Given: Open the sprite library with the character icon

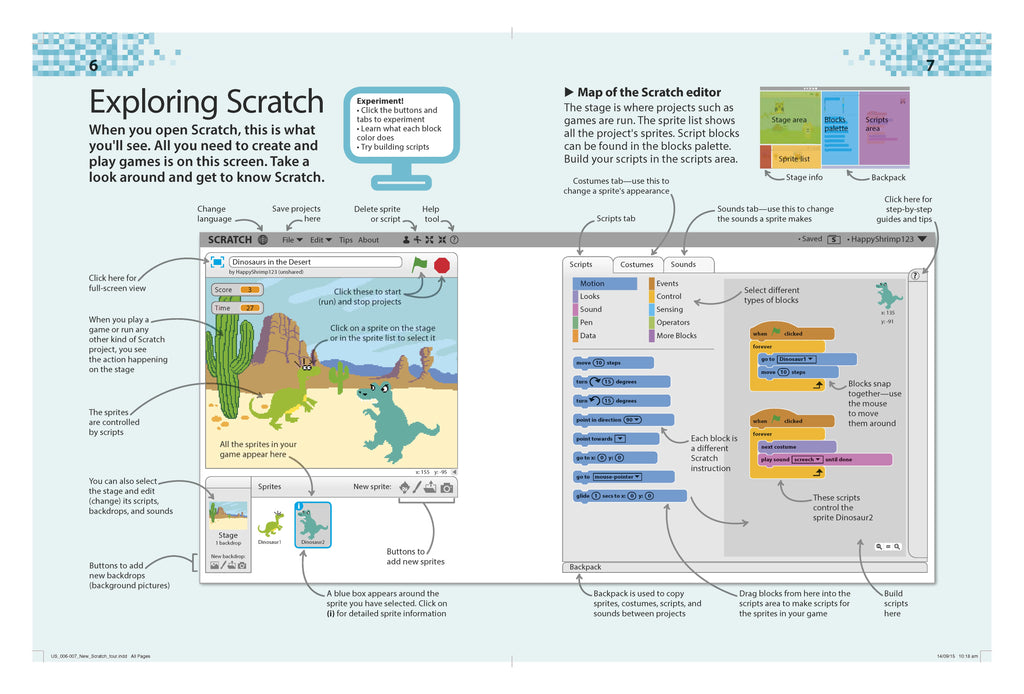Looking at the screenshot, I should pyautogui.click(x=404, y=487).
